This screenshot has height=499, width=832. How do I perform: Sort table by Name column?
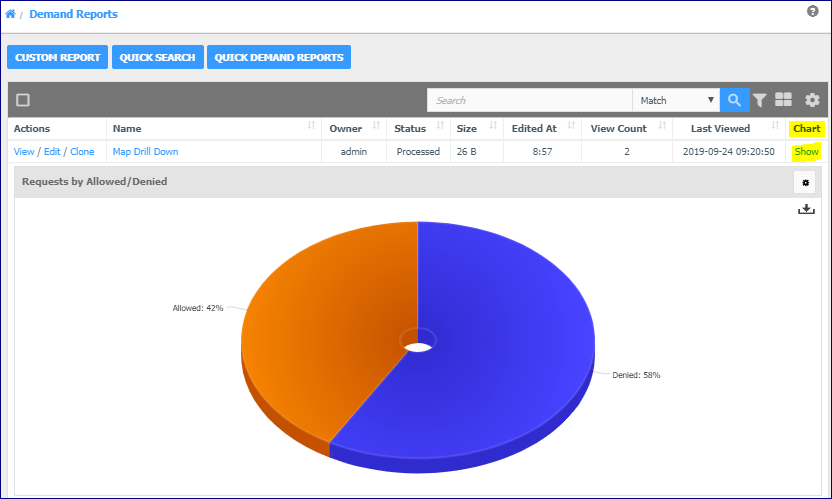point(311,125)
